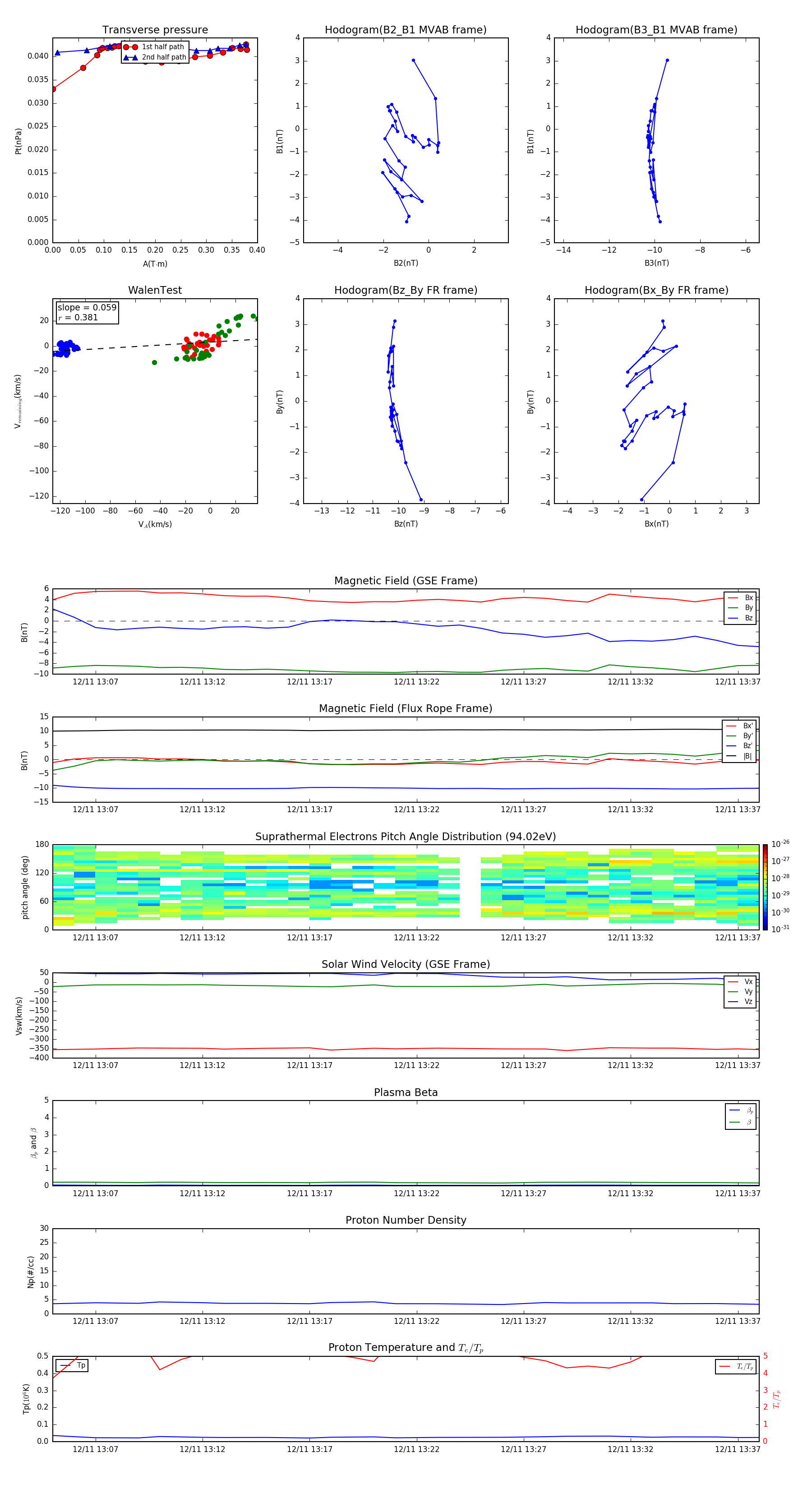This screenshot has width=812, height=1489.
Task: Click the "Tp(10^6K)" y-axis label
Action: coord(26,1399)
